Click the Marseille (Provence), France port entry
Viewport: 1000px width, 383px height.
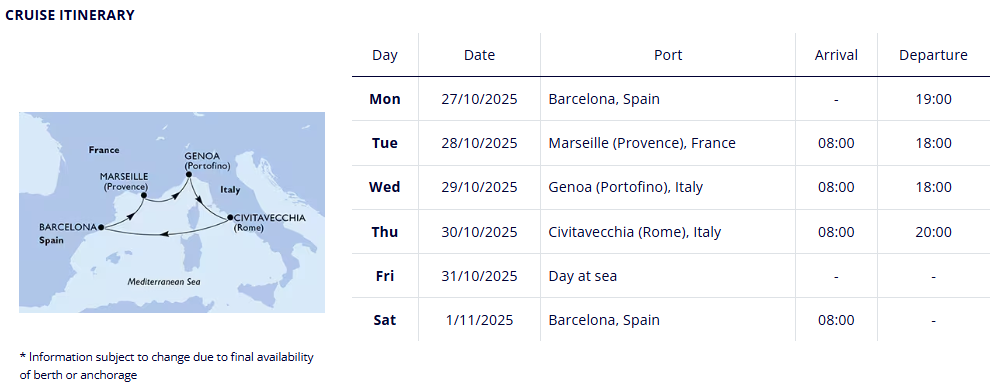pyautogui.click(x=642, y=143)
